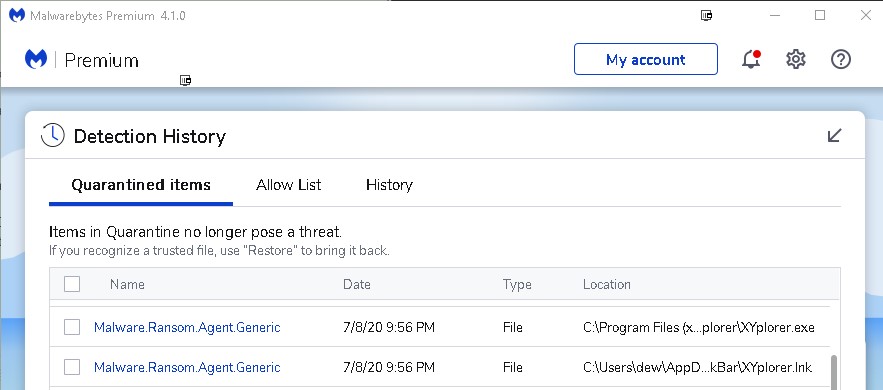Switch to the Quarantined items tab
This screenshot has width=883, height=390.
coord(141,185)
